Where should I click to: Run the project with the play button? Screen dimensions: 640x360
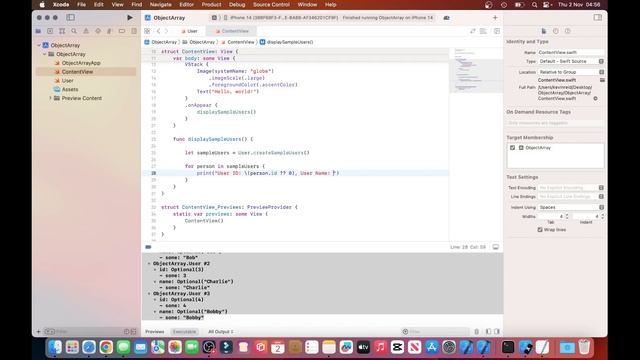point(129,18)
